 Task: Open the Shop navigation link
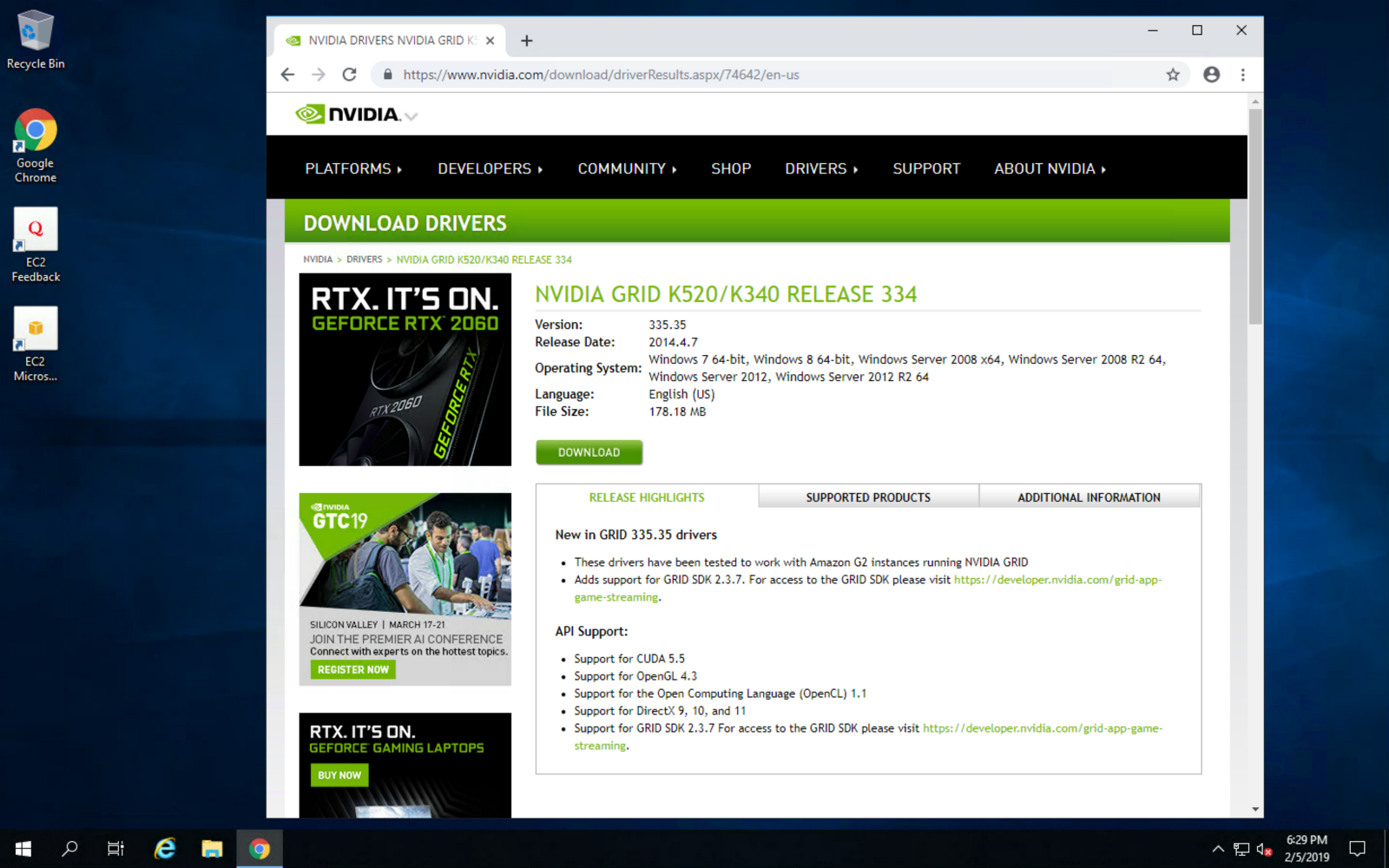pyautogui.click(x=731, y=168)
